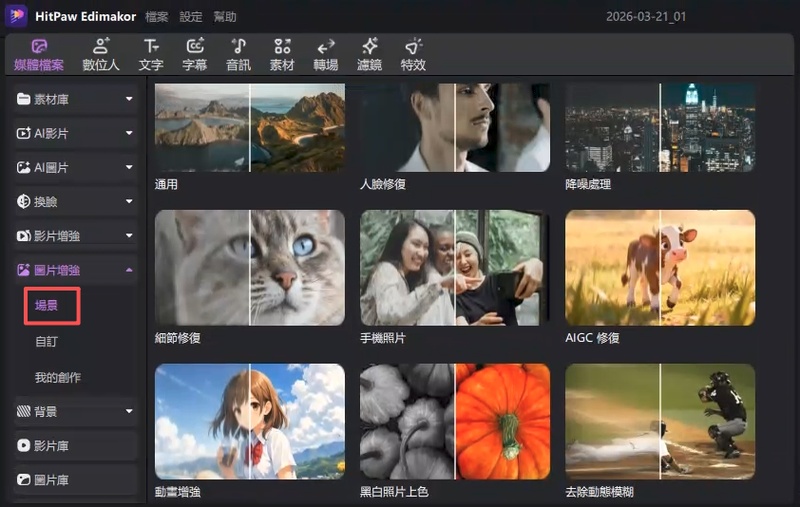Choose the 細節修復 cat thumbnail
Viewport: 800px width, 507px height.
pos(249,268)
